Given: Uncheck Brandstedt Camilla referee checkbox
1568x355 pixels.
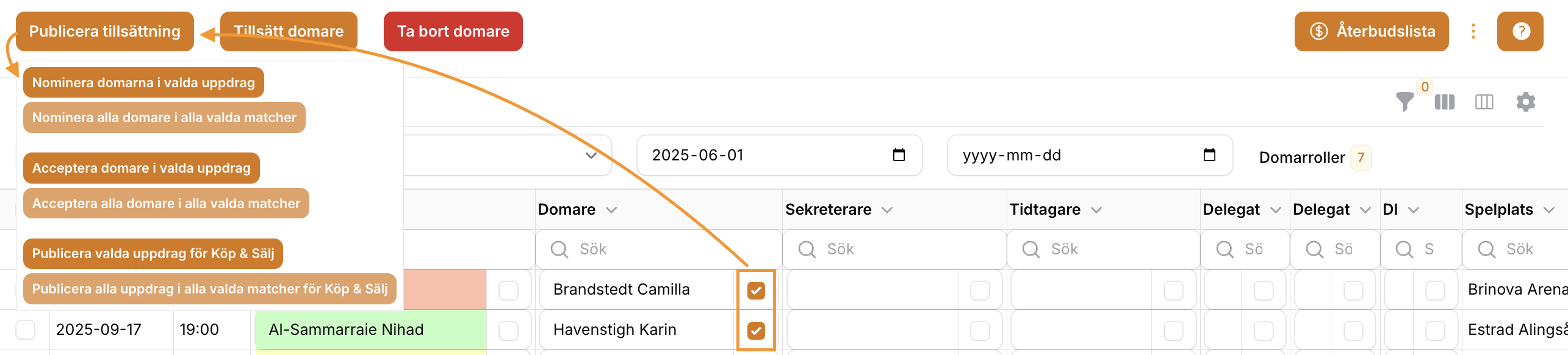Looking at the screenshot, I should pos(756,290).
